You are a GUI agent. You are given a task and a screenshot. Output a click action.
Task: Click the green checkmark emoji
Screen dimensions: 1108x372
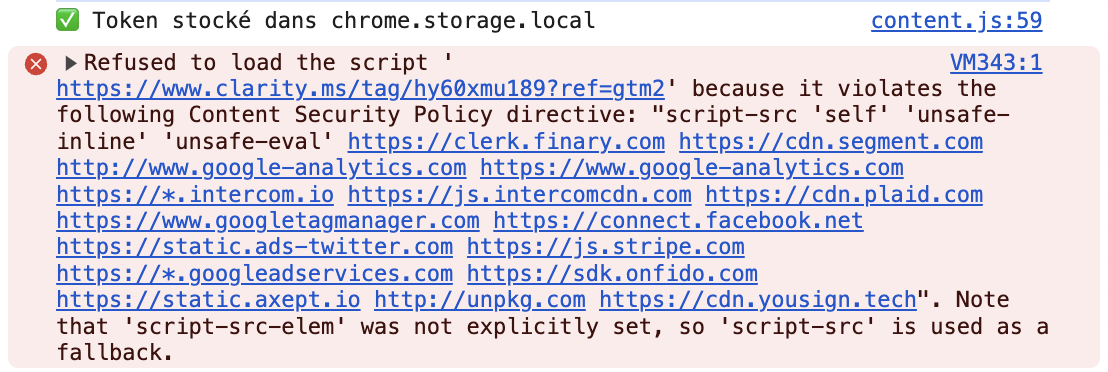(x=67, y=21)
